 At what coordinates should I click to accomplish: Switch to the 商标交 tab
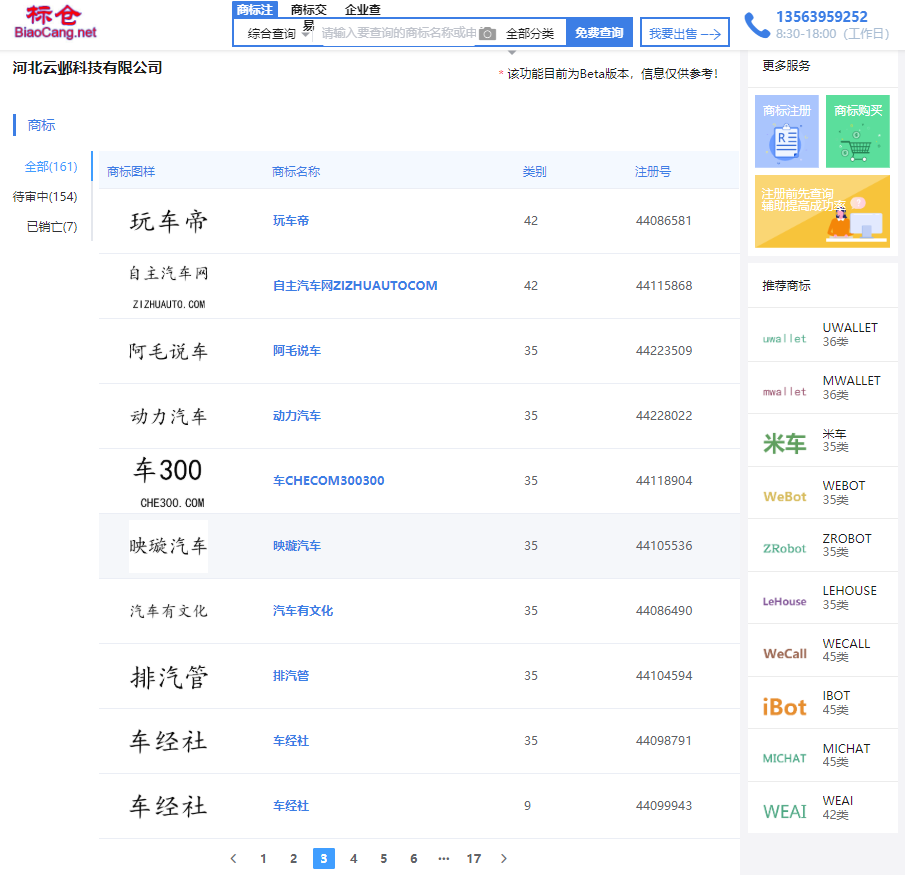[309, 10]
